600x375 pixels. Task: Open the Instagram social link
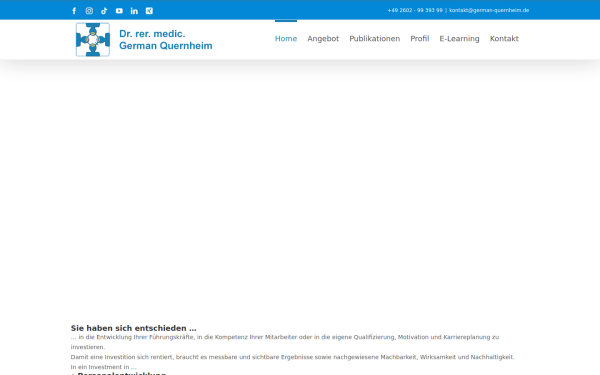(x=89, y=11)
